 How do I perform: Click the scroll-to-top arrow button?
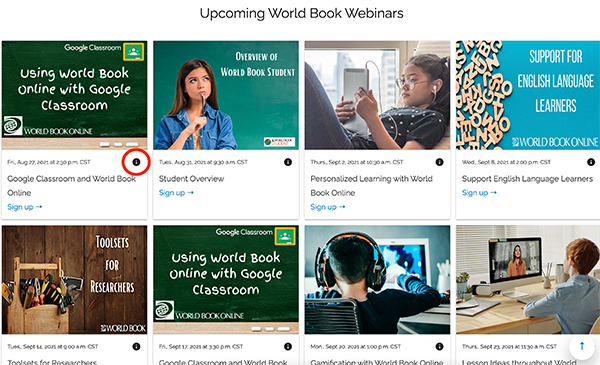coord(582,347)
